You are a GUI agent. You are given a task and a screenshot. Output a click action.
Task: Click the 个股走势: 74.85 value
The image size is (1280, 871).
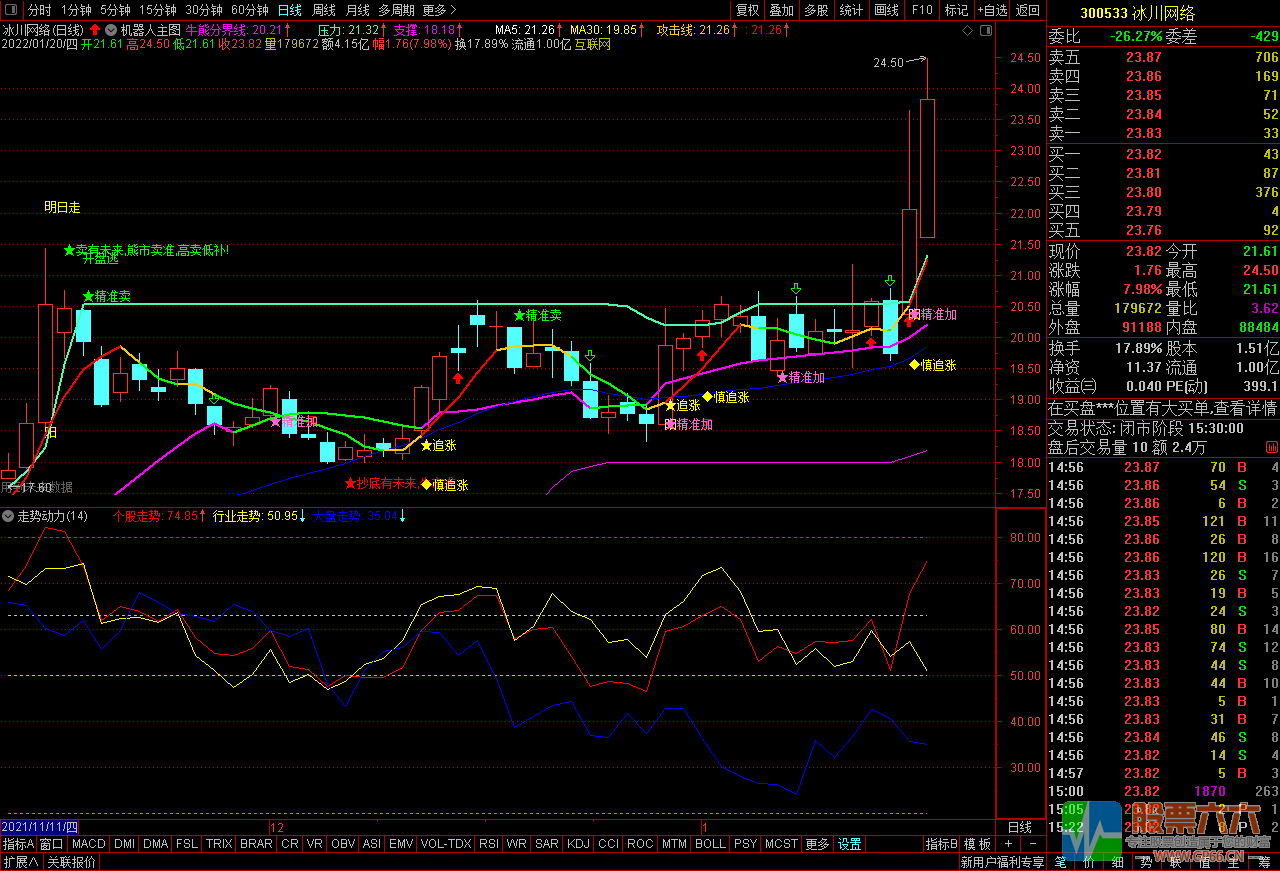tap(155, 516)
